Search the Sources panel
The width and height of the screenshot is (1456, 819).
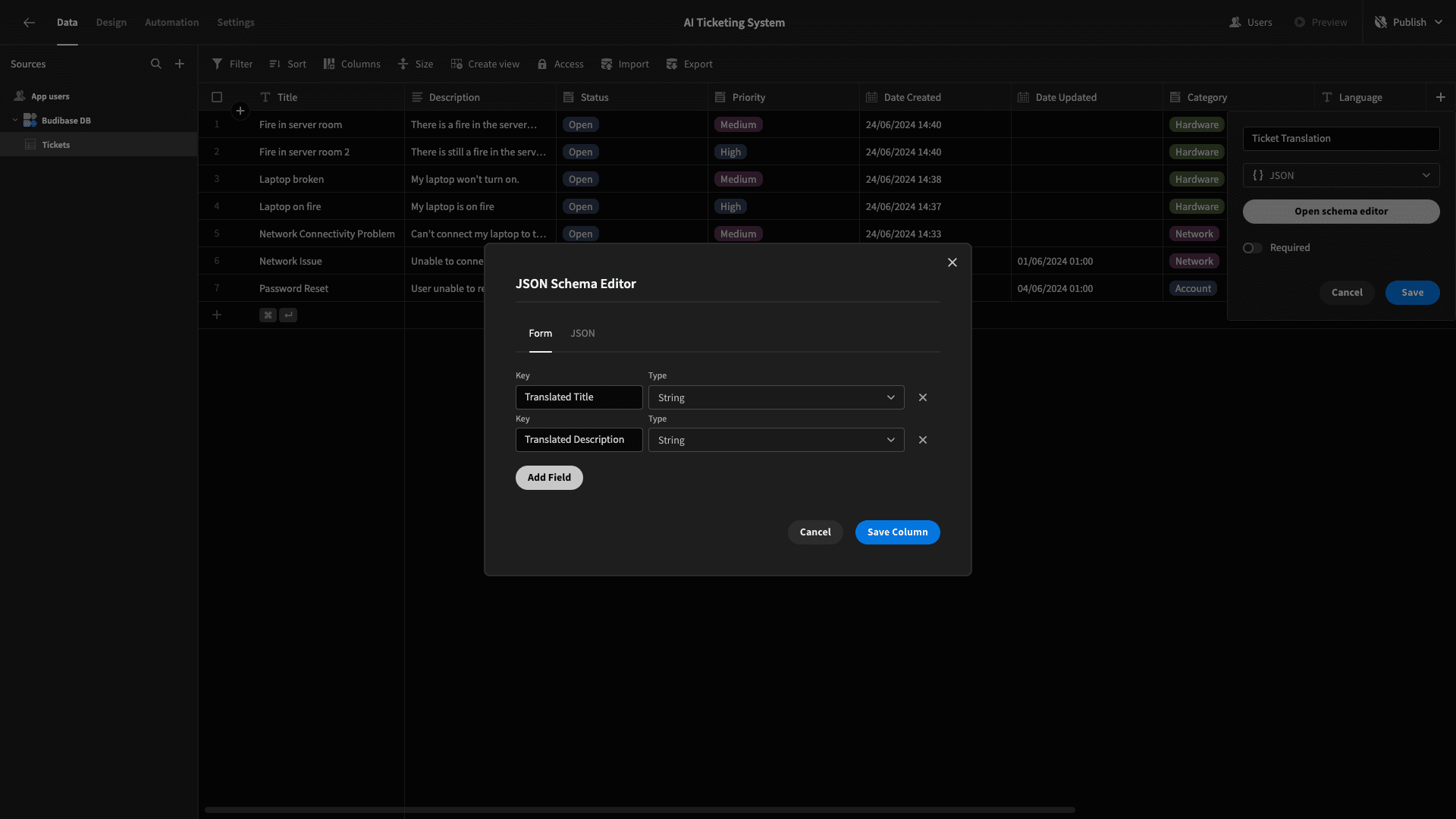pos(156,64)
